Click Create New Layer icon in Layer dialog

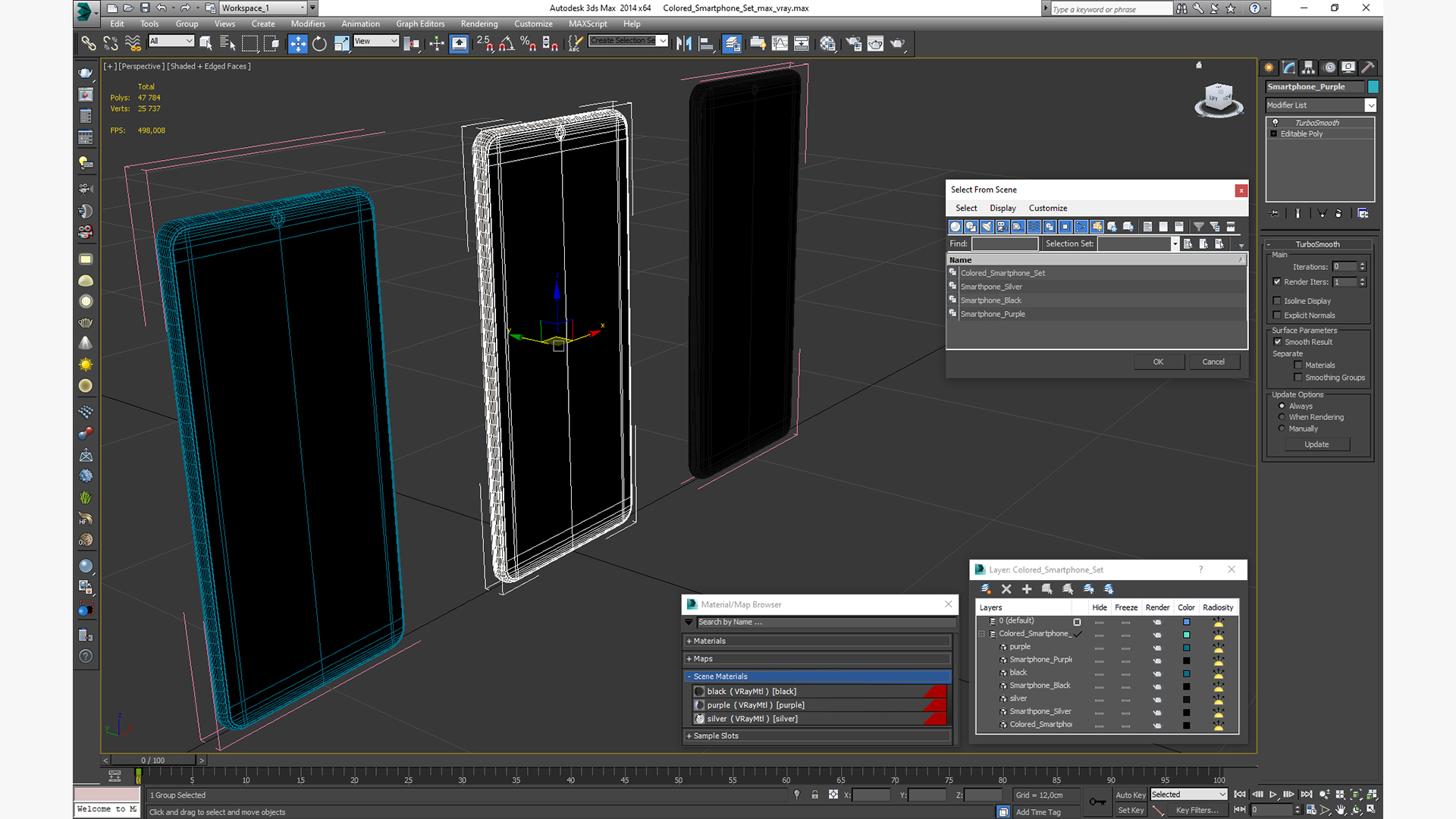(986, 588)
